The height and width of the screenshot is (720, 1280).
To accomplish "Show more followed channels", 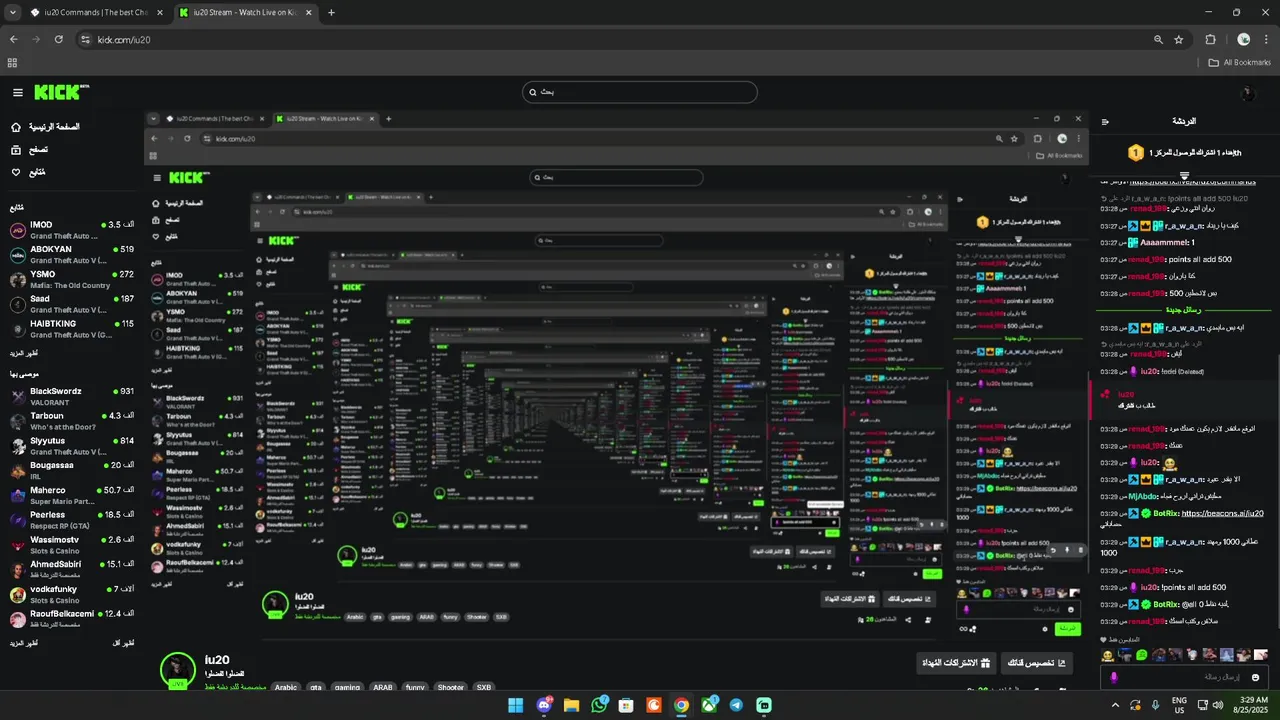I will (24, 353).
